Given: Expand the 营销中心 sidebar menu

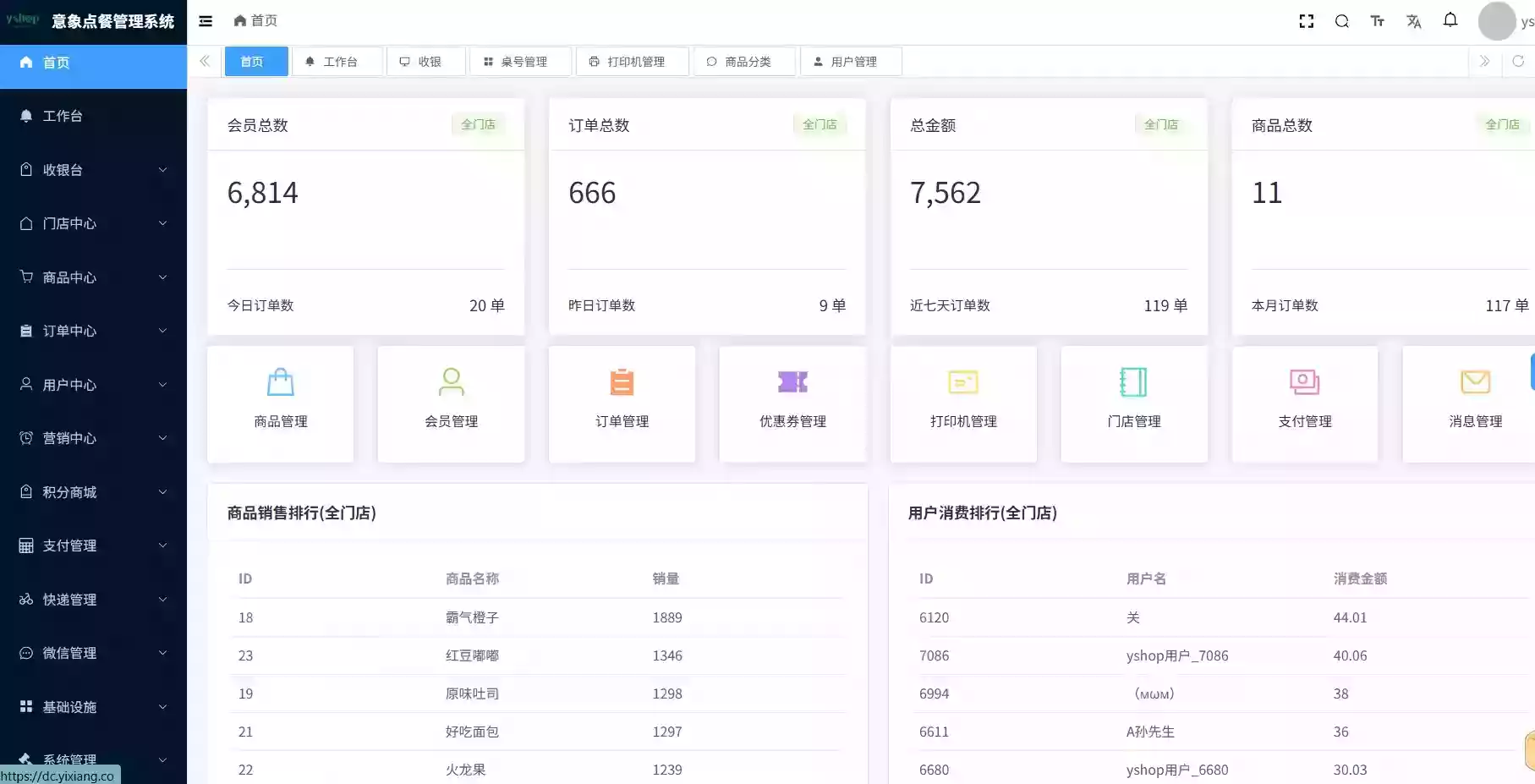Looking at the screenshot, I should (69, 438).
